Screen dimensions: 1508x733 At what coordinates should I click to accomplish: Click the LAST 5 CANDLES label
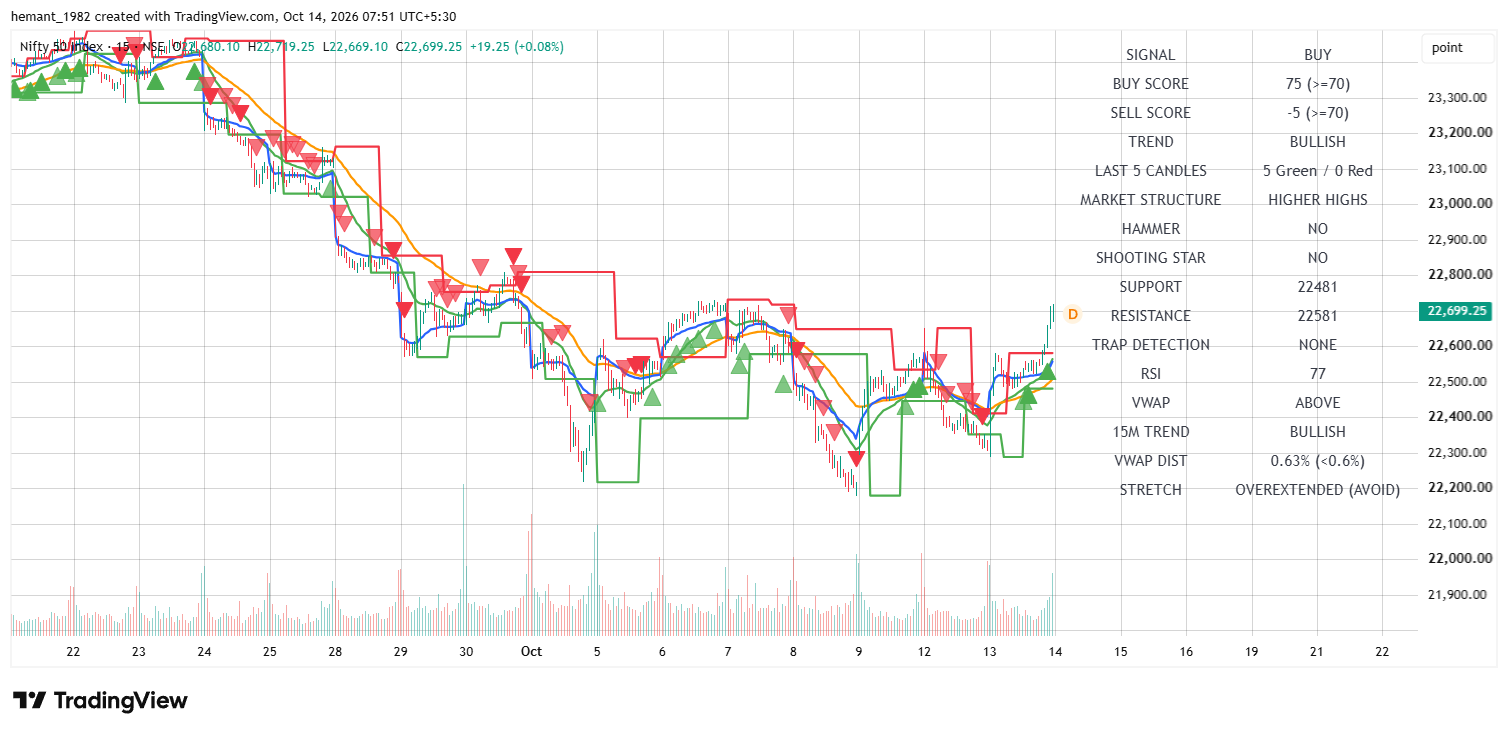(1150, 171)
